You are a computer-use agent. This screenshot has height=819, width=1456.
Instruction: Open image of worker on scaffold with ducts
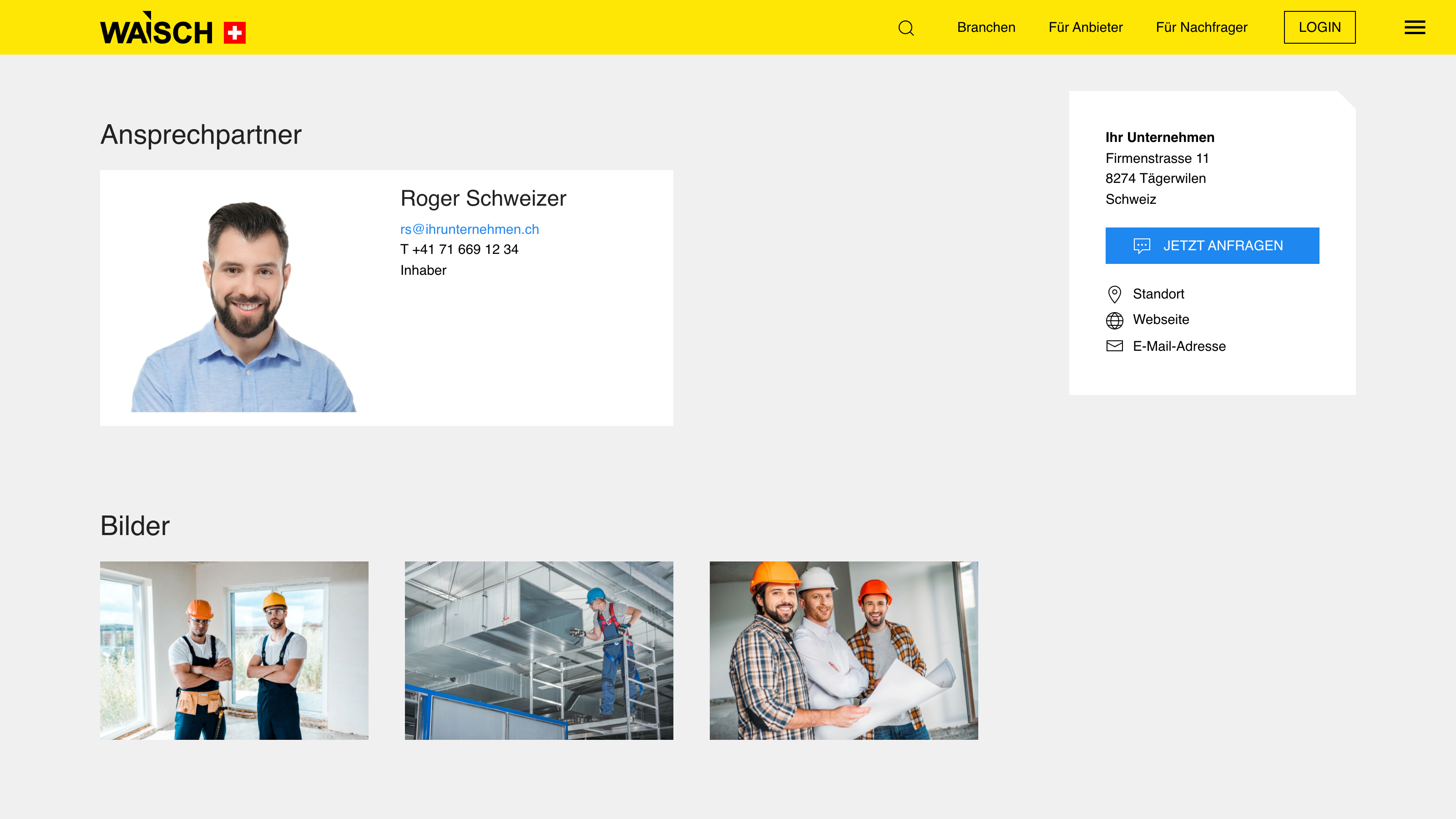539,650
